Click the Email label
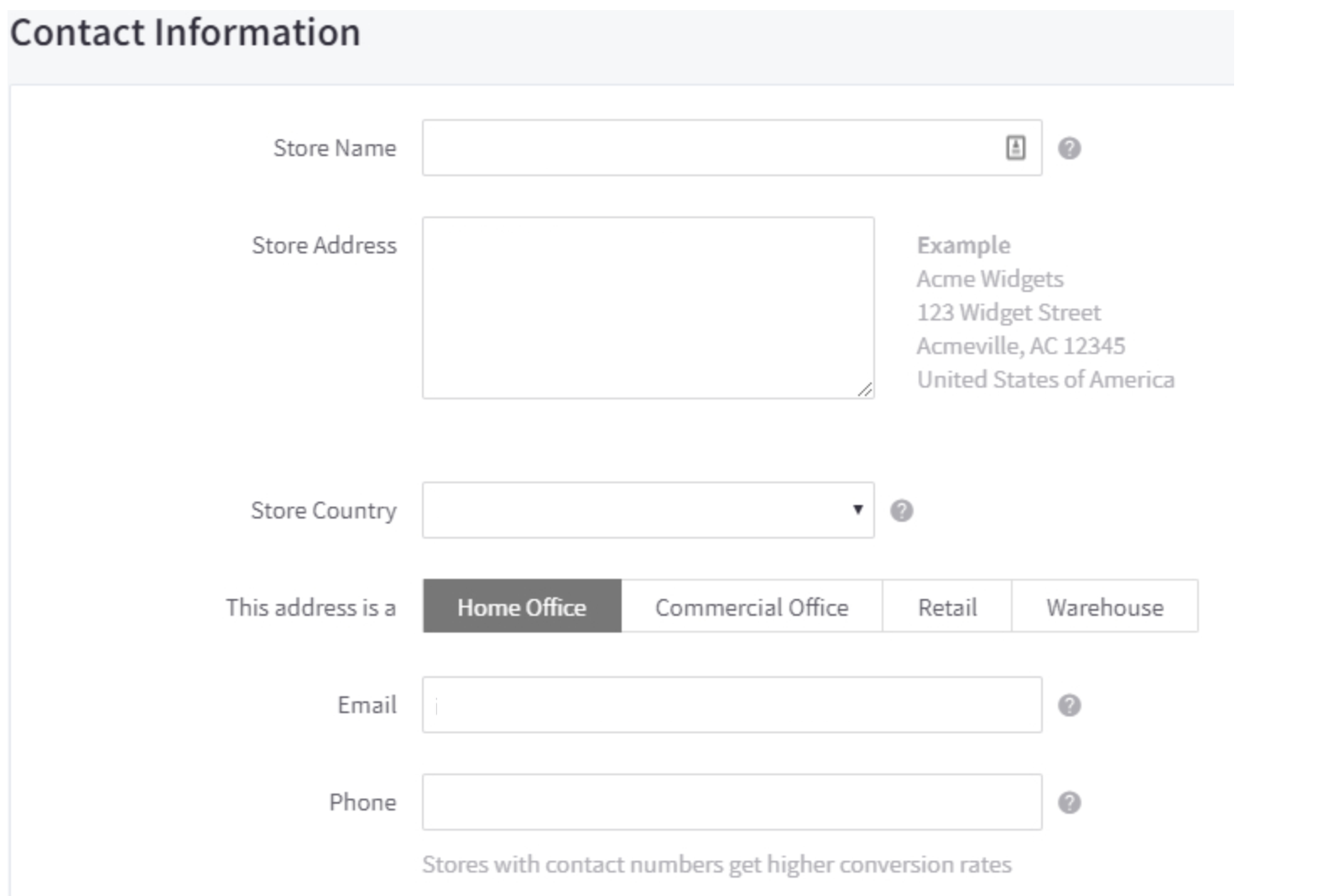 [367, 706]
